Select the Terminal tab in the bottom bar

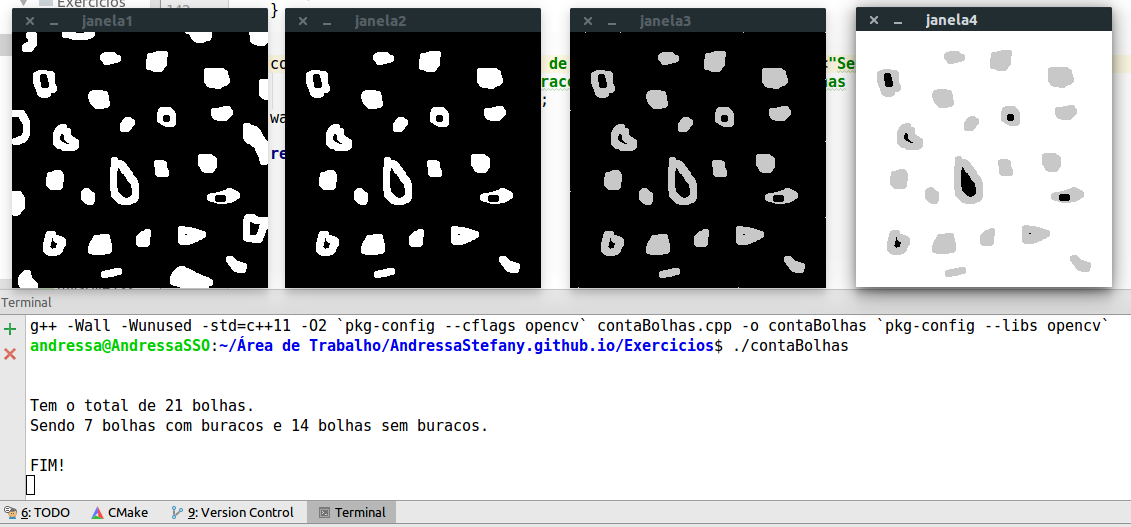pos(351,512)
